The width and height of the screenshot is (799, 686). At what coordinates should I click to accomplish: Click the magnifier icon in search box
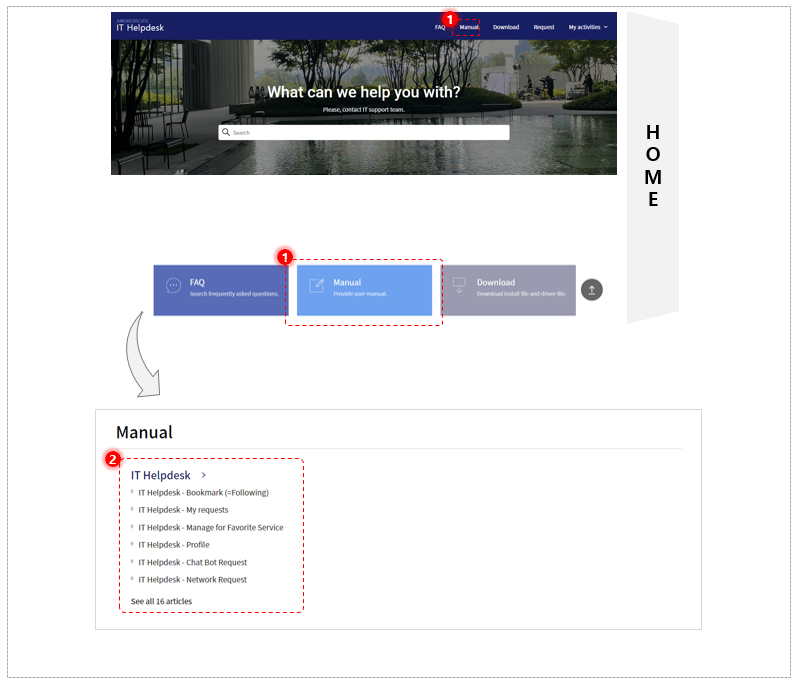click(226, 132)
